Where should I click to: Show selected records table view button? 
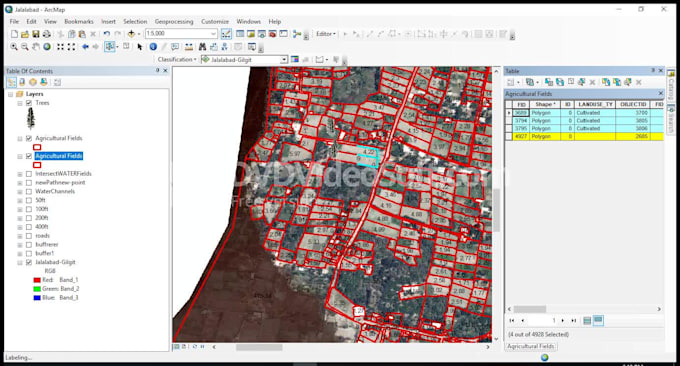[598, 320]
